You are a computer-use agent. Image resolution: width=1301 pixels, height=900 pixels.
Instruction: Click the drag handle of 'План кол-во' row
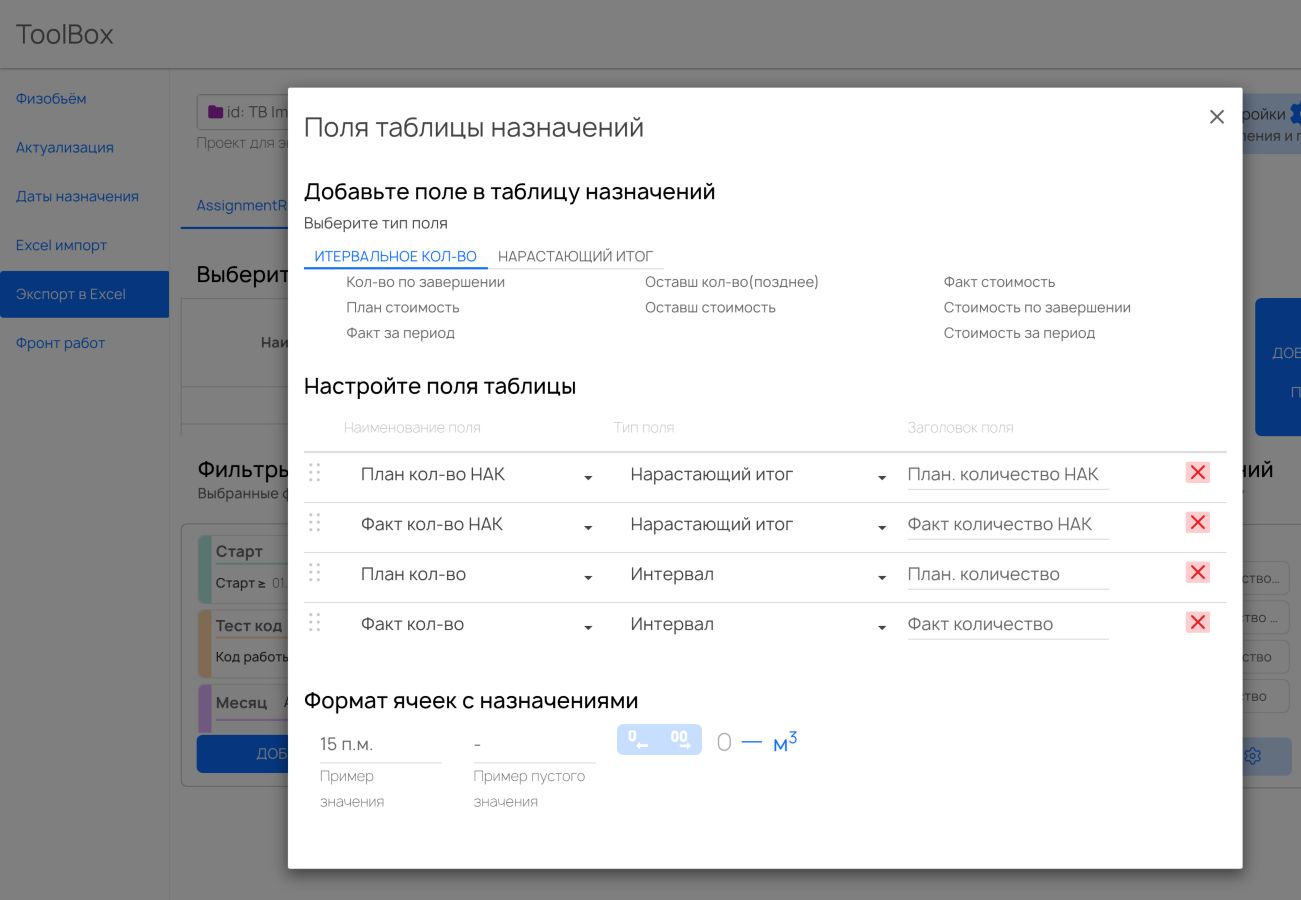[x=314, y=573]
